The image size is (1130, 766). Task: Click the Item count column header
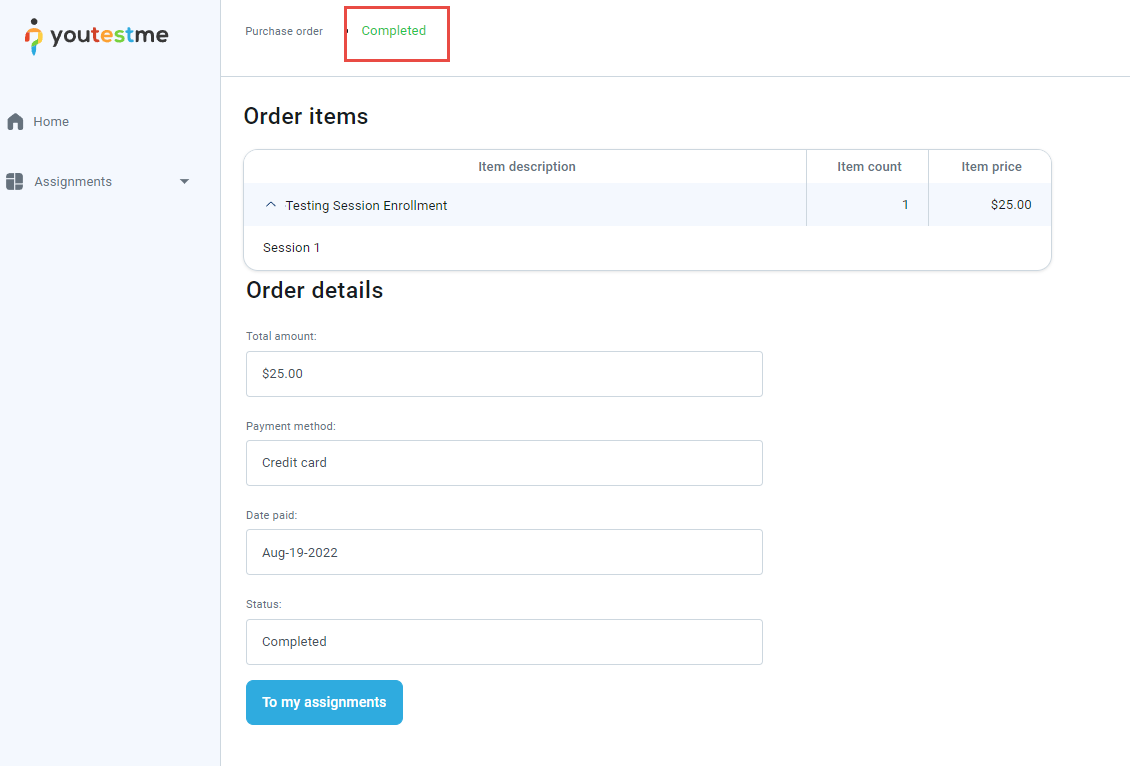[x=869, y=167]
